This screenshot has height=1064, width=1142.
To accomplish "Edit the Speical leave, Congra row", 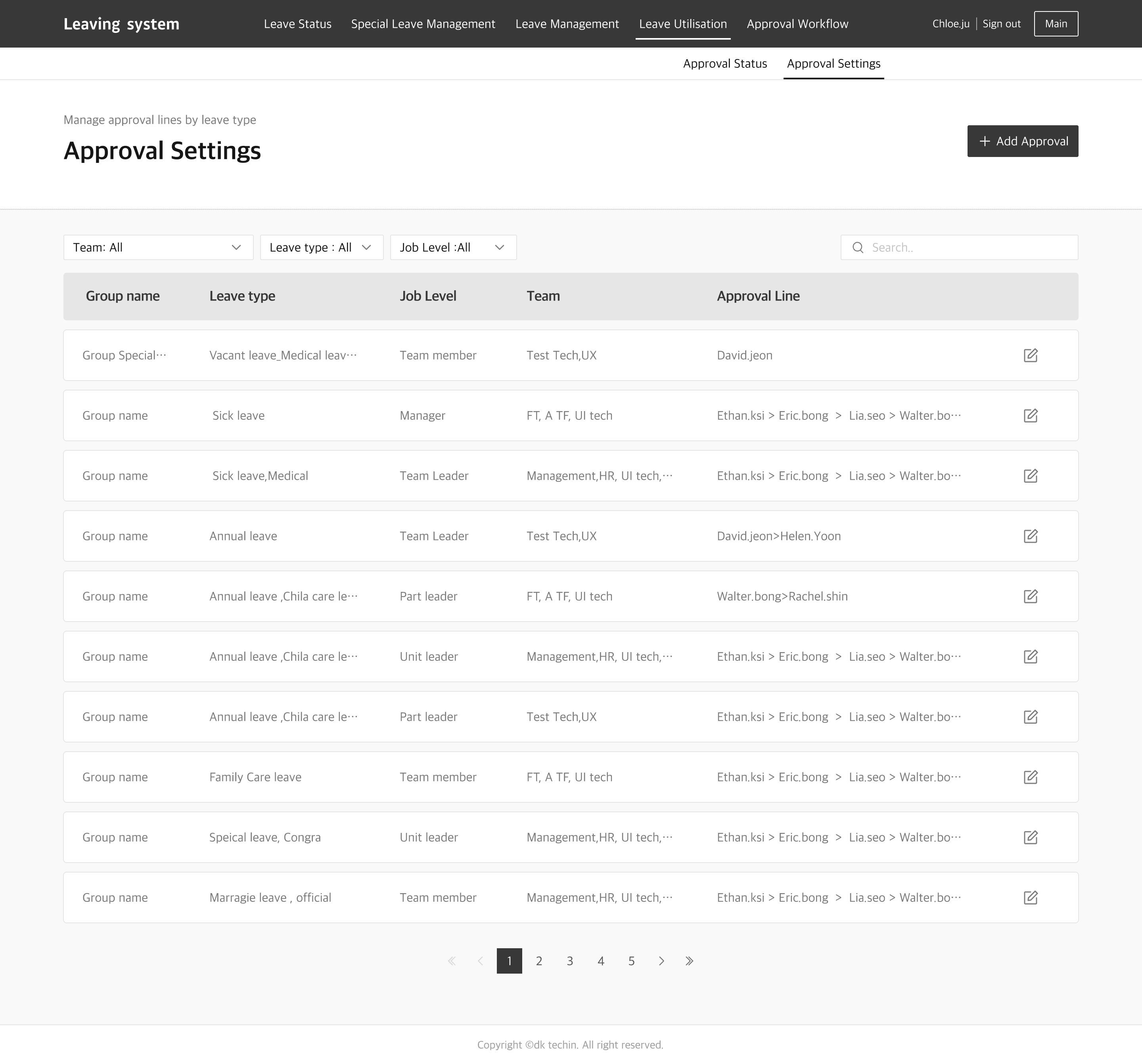I will pos(1030,838).
